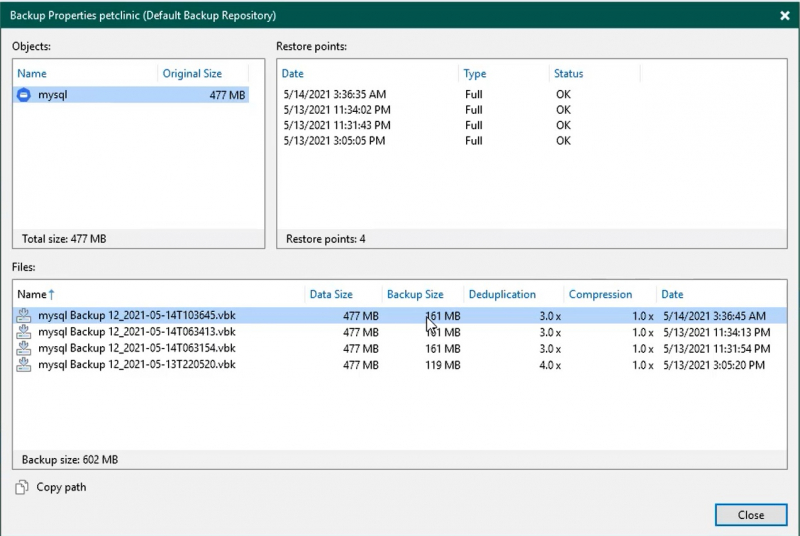Click the mysql object icon
The image size is (800, 536).
point(23,95)
